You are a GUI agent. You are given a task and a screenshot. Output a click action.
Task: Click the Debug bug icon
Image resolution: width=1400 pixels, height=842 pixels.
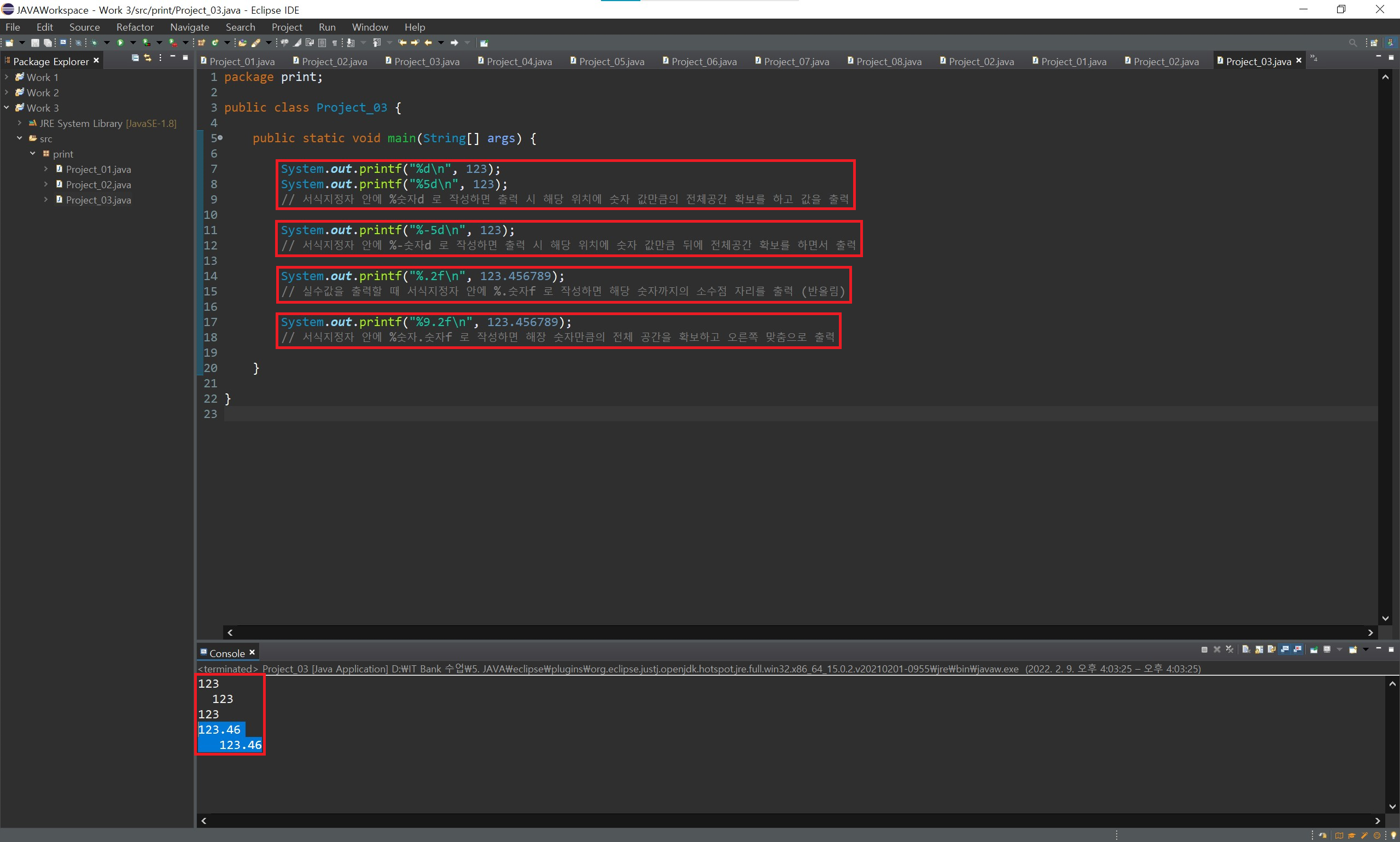(x=94, y=43)
